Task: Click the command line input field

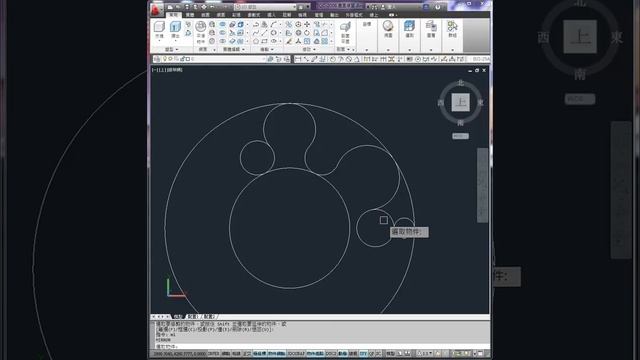Action: coord(322,346)
